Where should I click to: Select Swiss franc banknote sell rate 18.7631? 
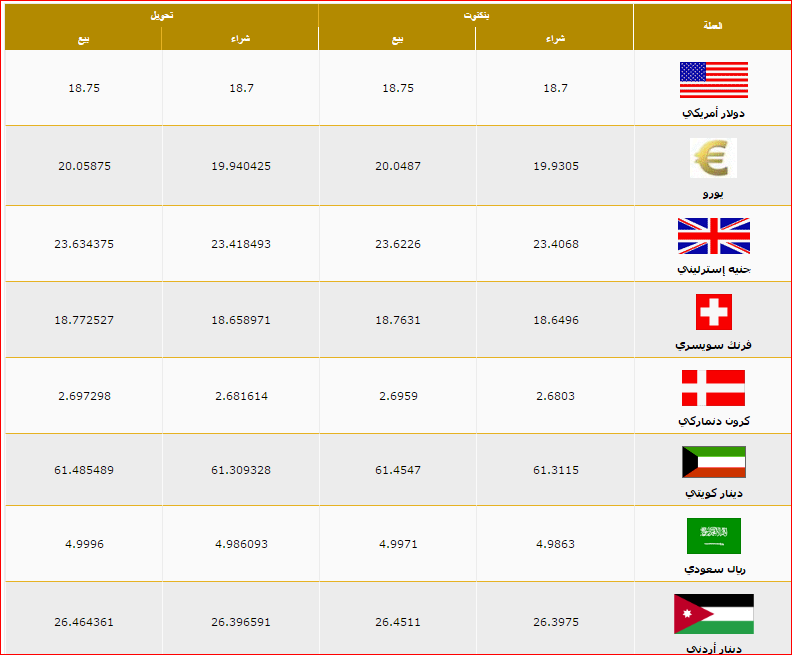pos(398,320)
